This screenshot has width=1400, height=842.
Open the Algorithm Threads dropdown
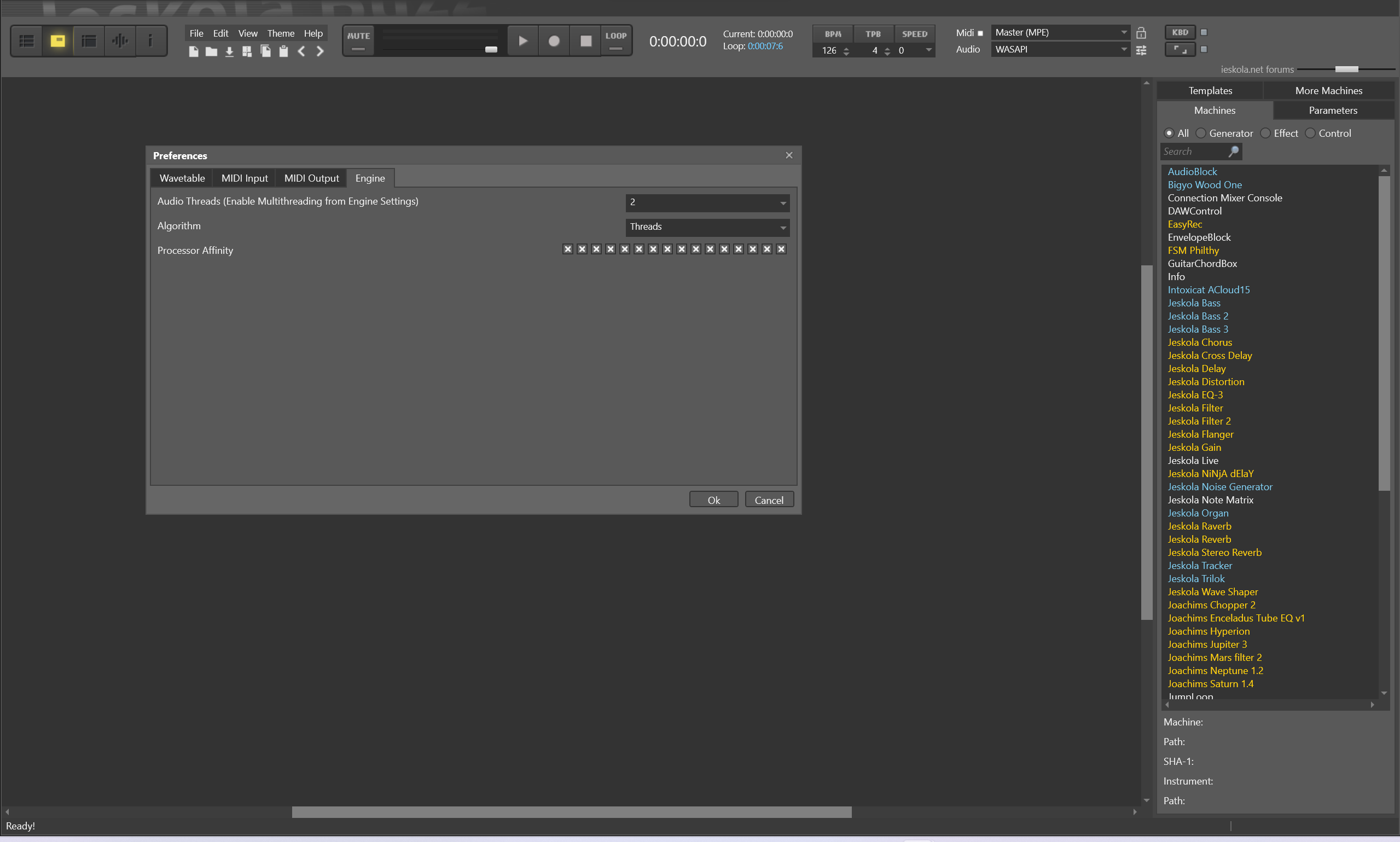click(707, 227)
